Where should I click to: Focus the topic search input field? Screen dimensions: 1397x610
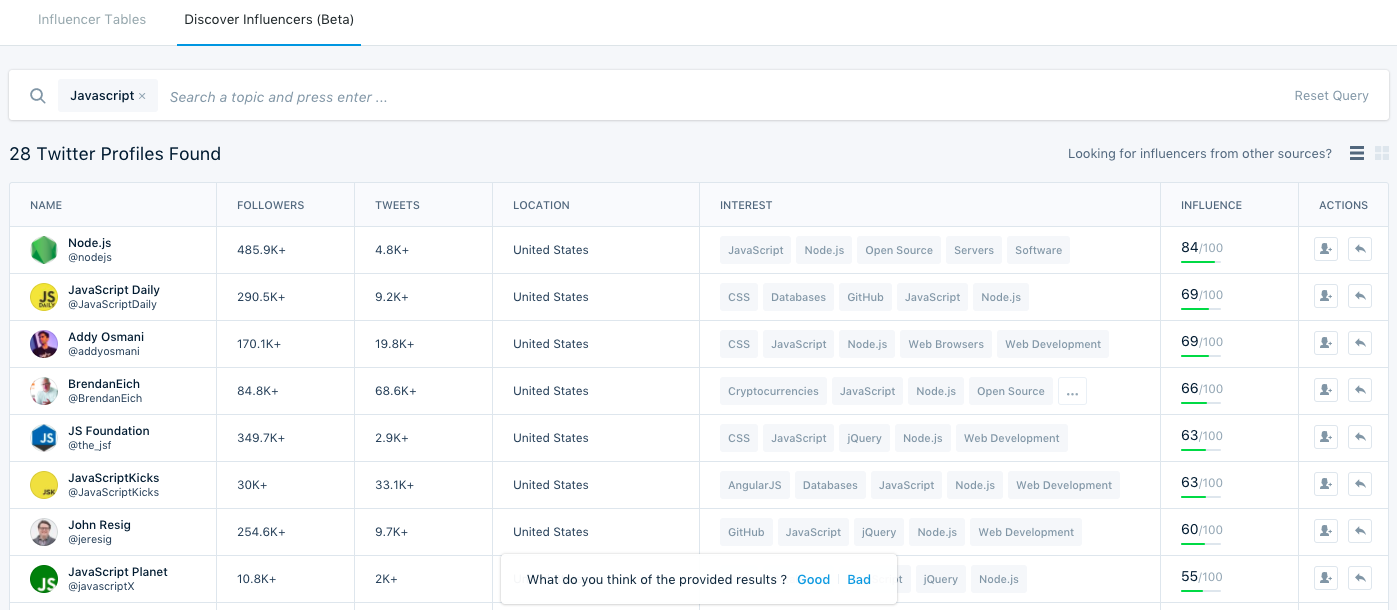[x=720, y=97]
